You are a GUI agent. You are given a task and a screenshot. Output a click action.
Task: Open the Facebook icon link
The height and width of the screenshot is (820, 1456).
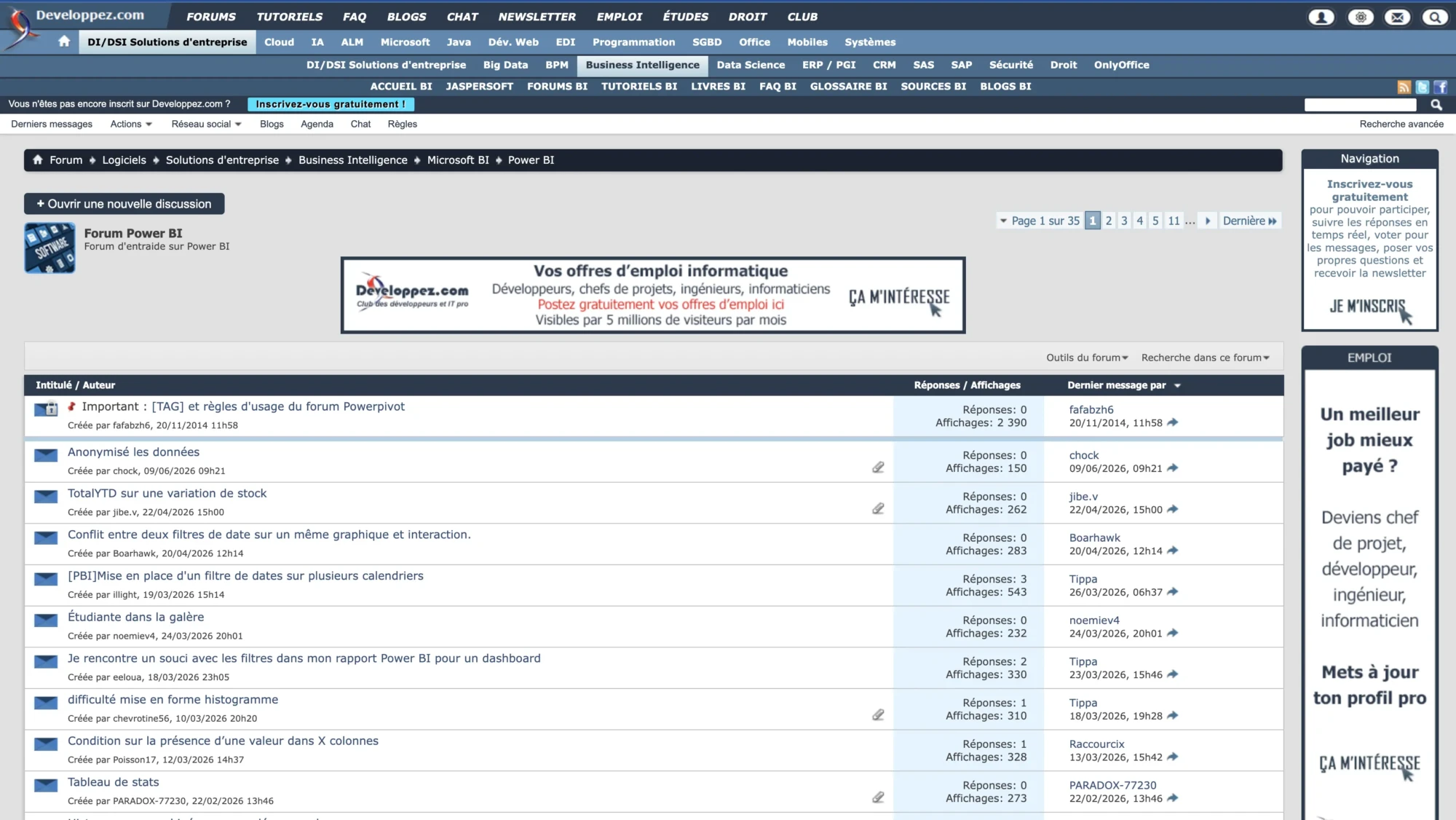tap(1440, 87)
